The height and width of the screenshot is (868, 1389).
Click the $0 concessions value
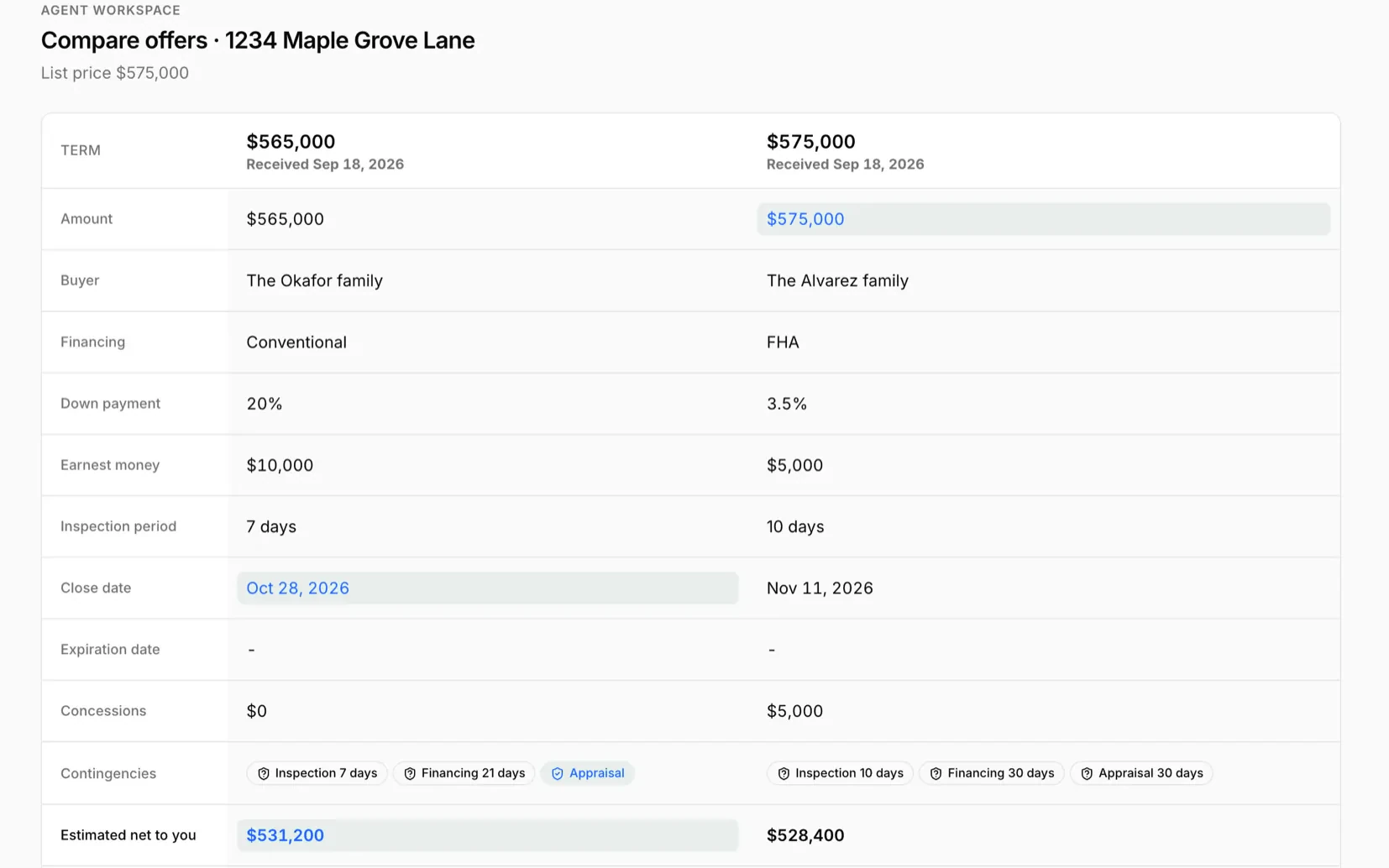pos(256,711)
